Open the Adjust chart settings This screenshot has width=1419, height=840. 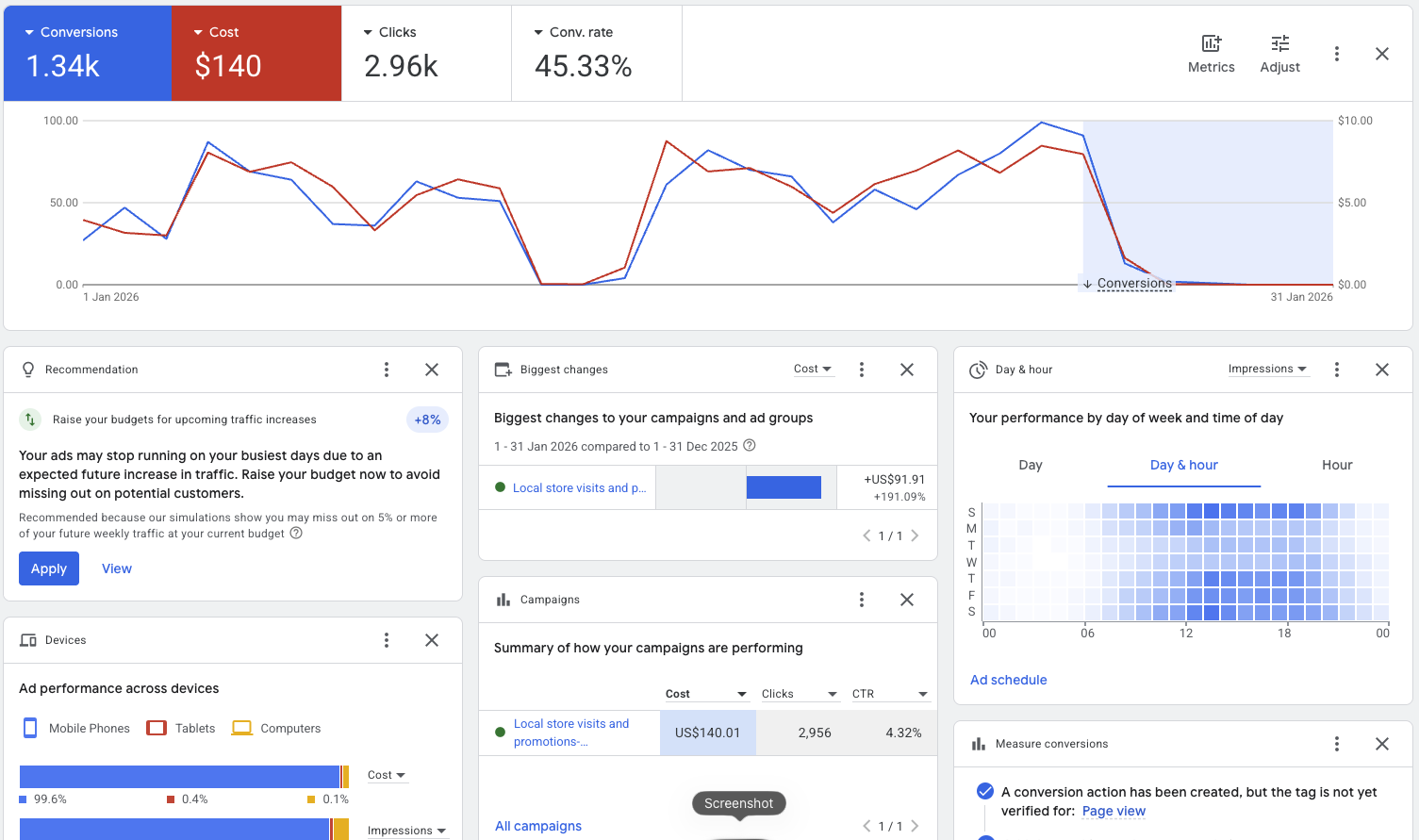click(x=1279, y=54)
